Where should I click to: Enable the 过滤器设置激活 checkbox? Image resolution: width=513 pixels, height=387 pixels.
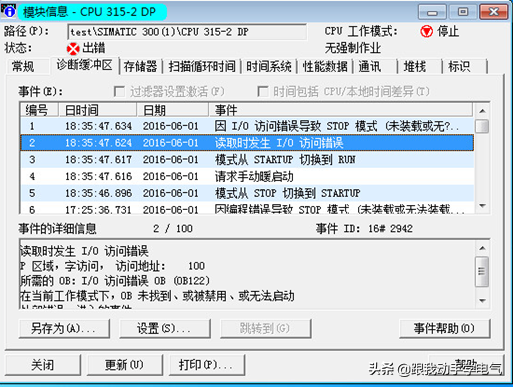(x=119, y=91)
